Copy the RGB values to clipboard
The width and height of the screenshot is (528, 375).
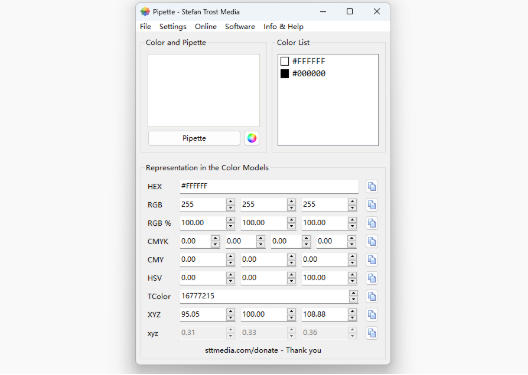coord(372,205)
